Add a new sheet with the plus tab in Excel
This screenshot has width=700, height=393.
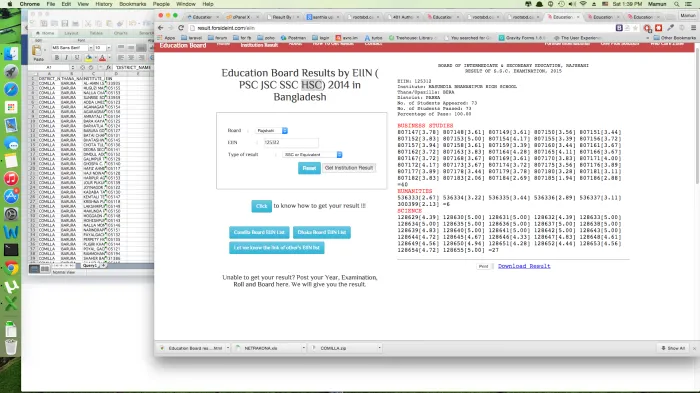tap(103, 265)
